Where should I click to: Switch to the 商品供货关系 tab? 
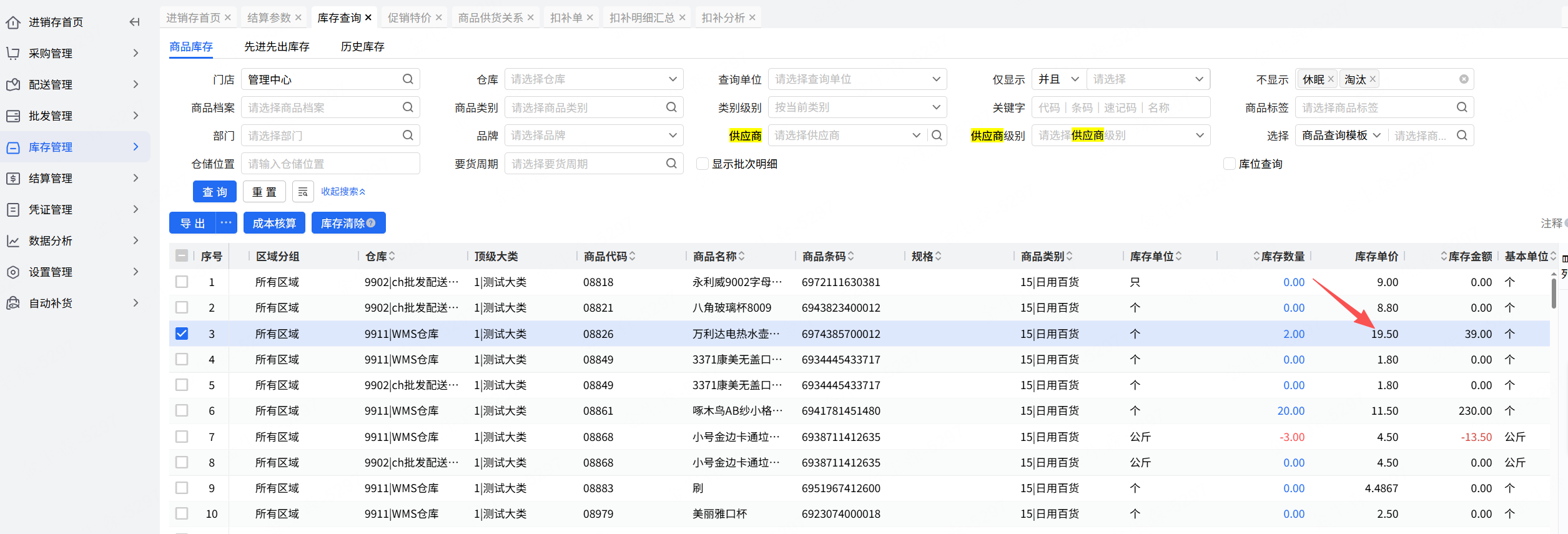pyautogui.click(x=490, y=17)
